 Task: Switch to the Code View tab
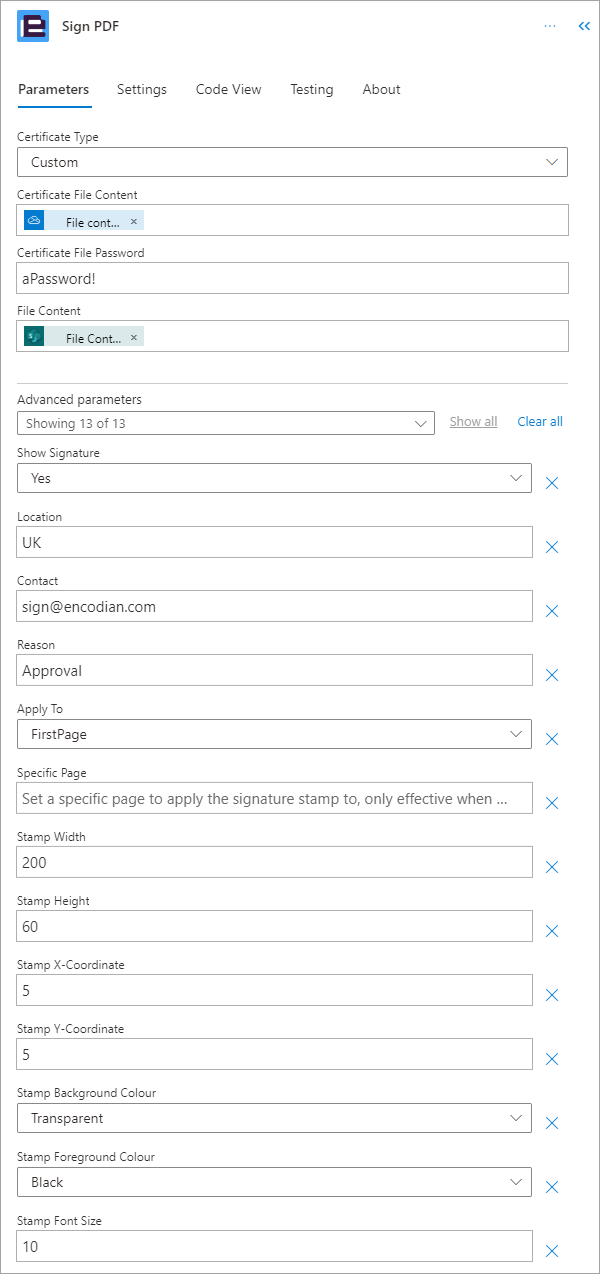point(228,89)
